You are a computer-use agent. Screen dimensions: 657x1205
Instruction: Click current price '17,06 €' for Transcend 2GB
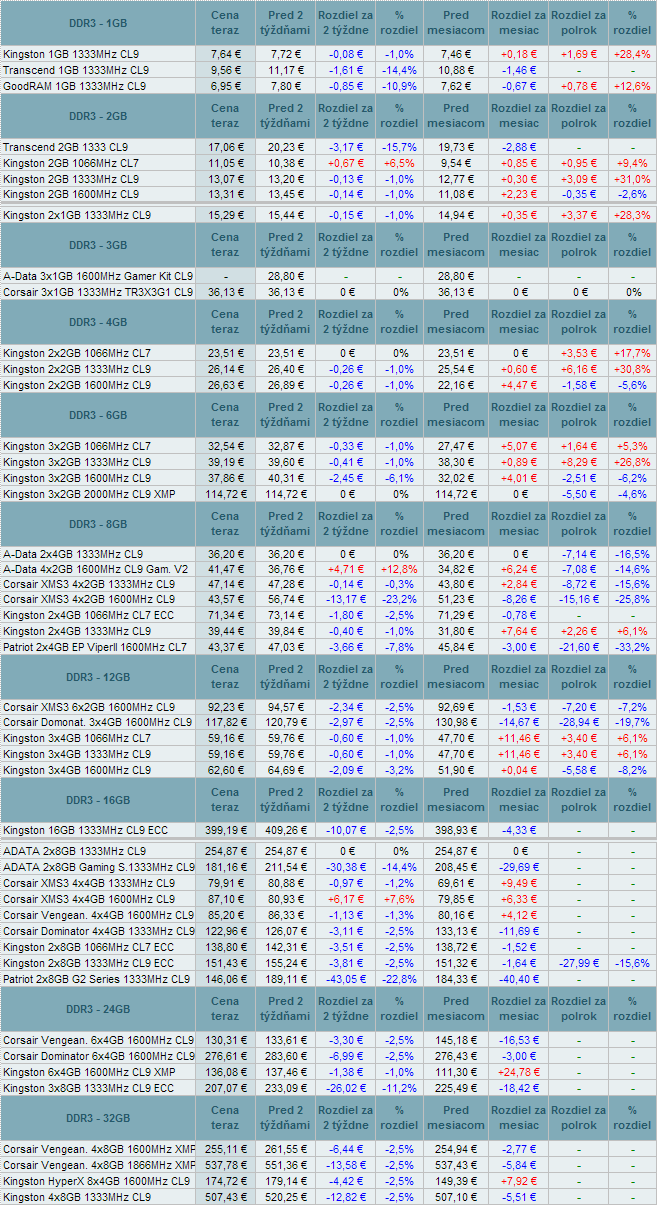click(x=226, y=147)
